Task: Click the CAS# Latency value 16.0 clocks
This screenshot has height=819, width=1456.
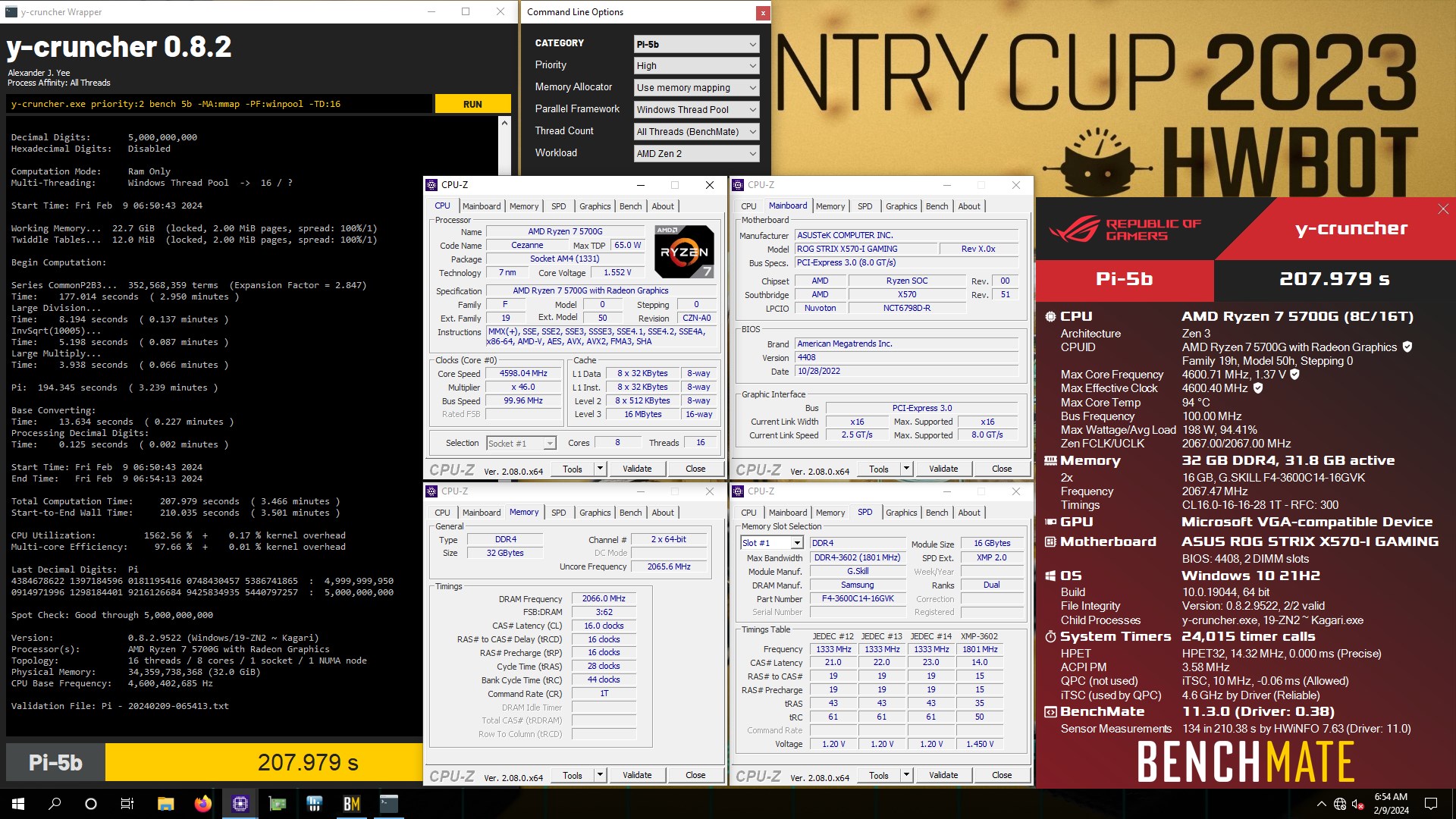Action: [x=604, y=626]
